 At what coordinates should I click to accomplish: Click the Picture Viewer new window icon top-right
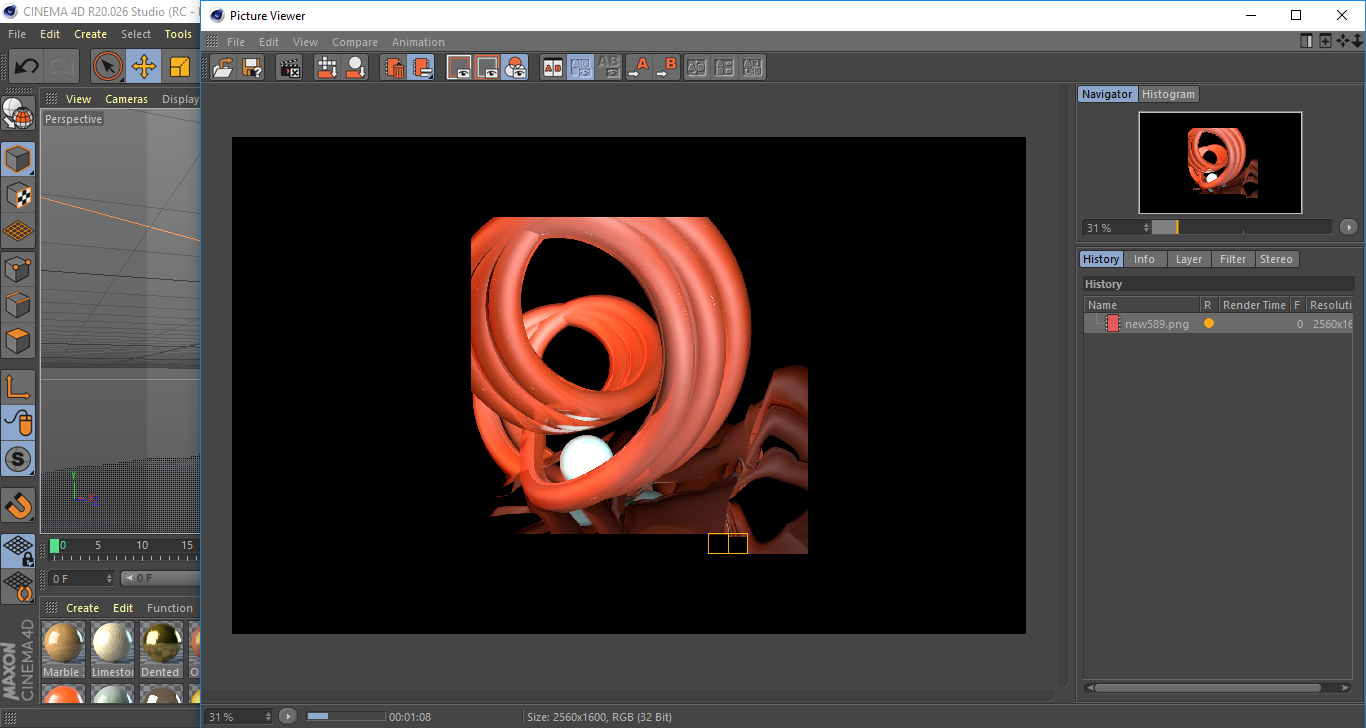tap(1325, 41)
